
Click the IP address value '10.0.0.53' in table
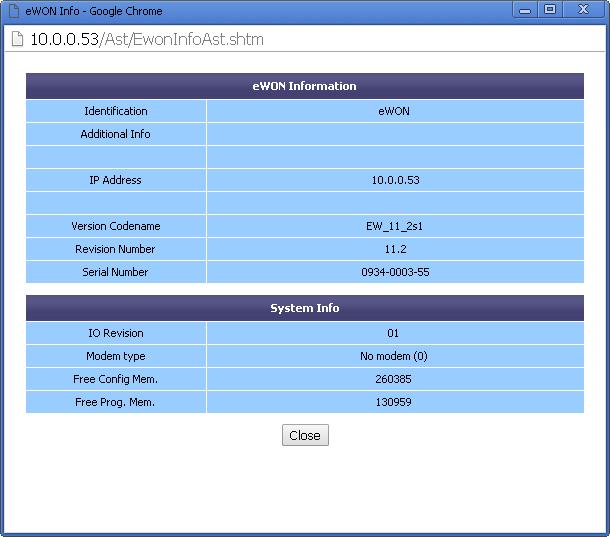tap(395, 180)
